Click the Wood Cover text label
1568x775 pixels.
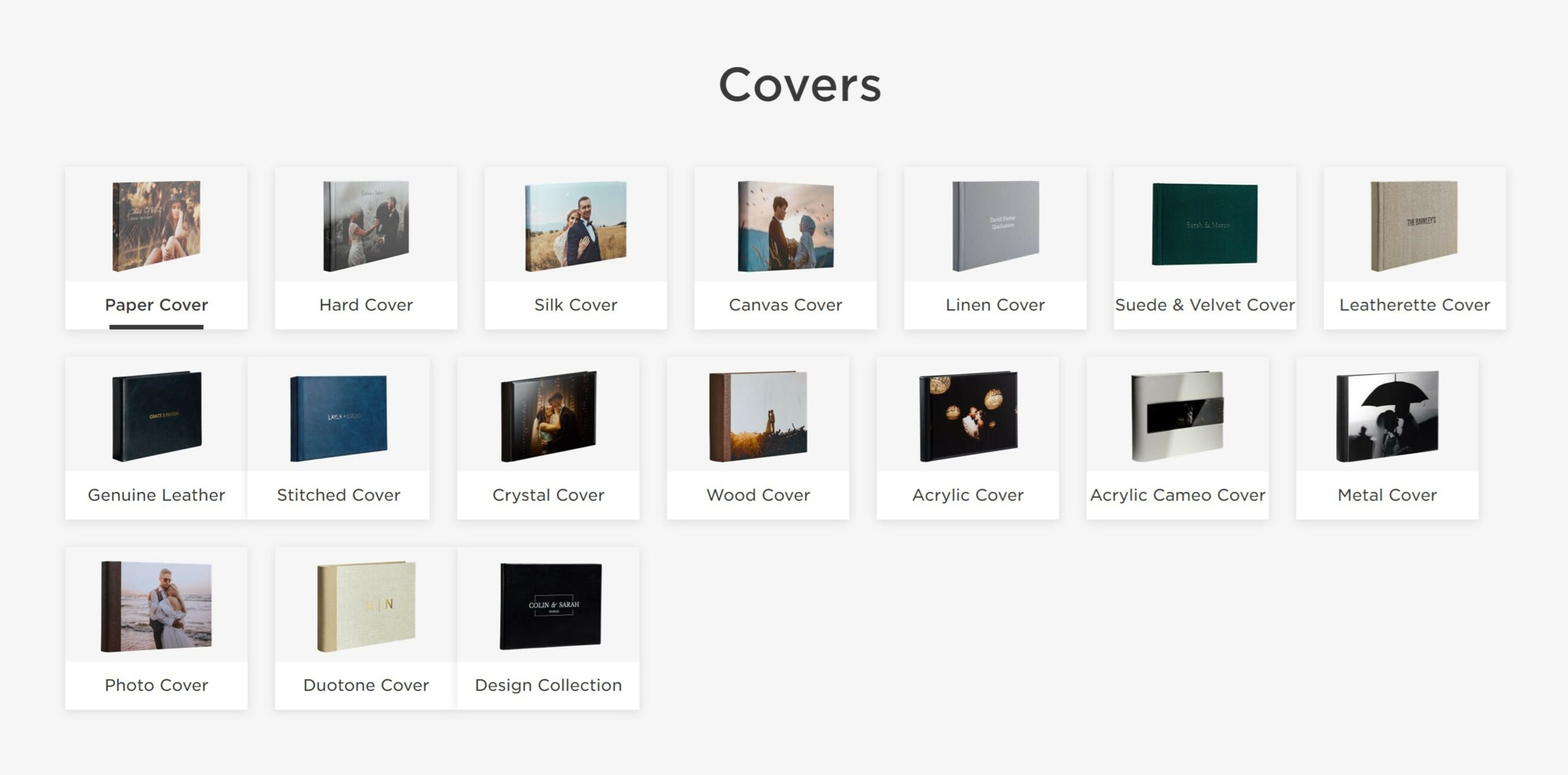pos(758,495)
